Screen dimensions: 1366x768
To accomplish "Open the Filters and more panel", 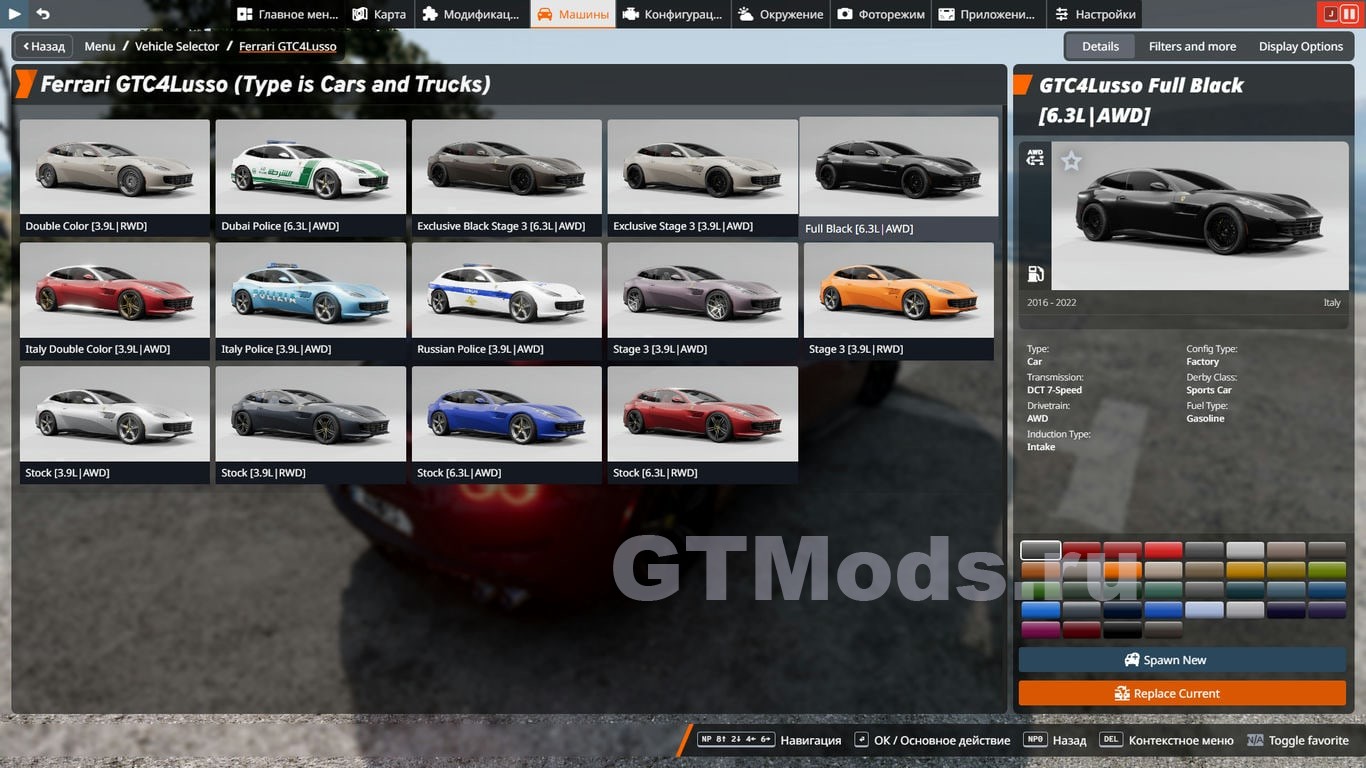I will tap(1192, 46).
